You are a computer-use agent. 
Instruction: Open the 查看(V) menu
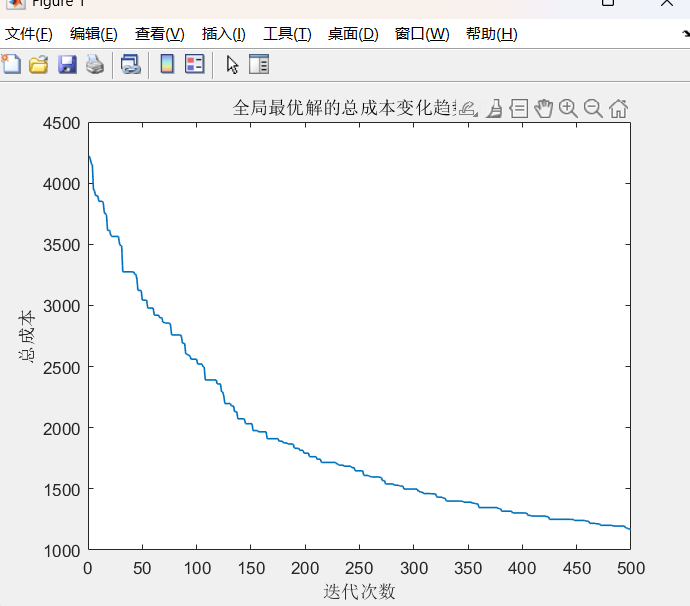coord(159,34)
